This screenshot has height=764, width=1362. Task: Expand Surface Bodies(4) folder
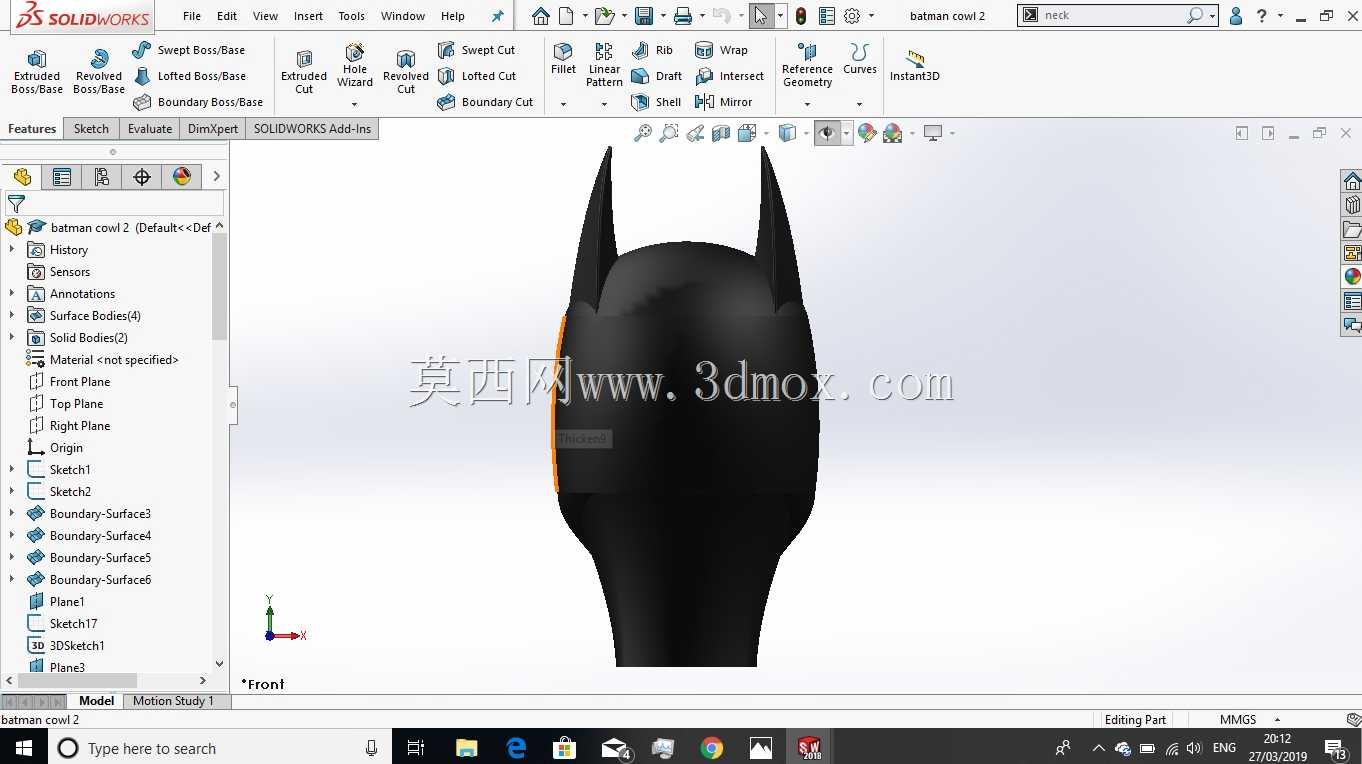12,316
